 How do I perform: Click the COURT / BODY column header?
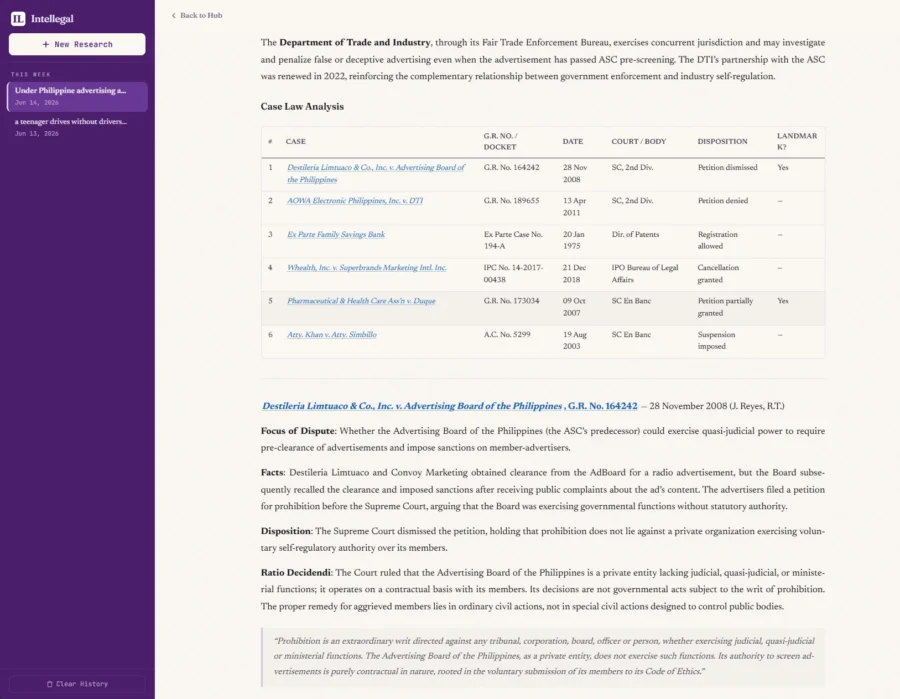pyautogui.click(x=639, y=141)
